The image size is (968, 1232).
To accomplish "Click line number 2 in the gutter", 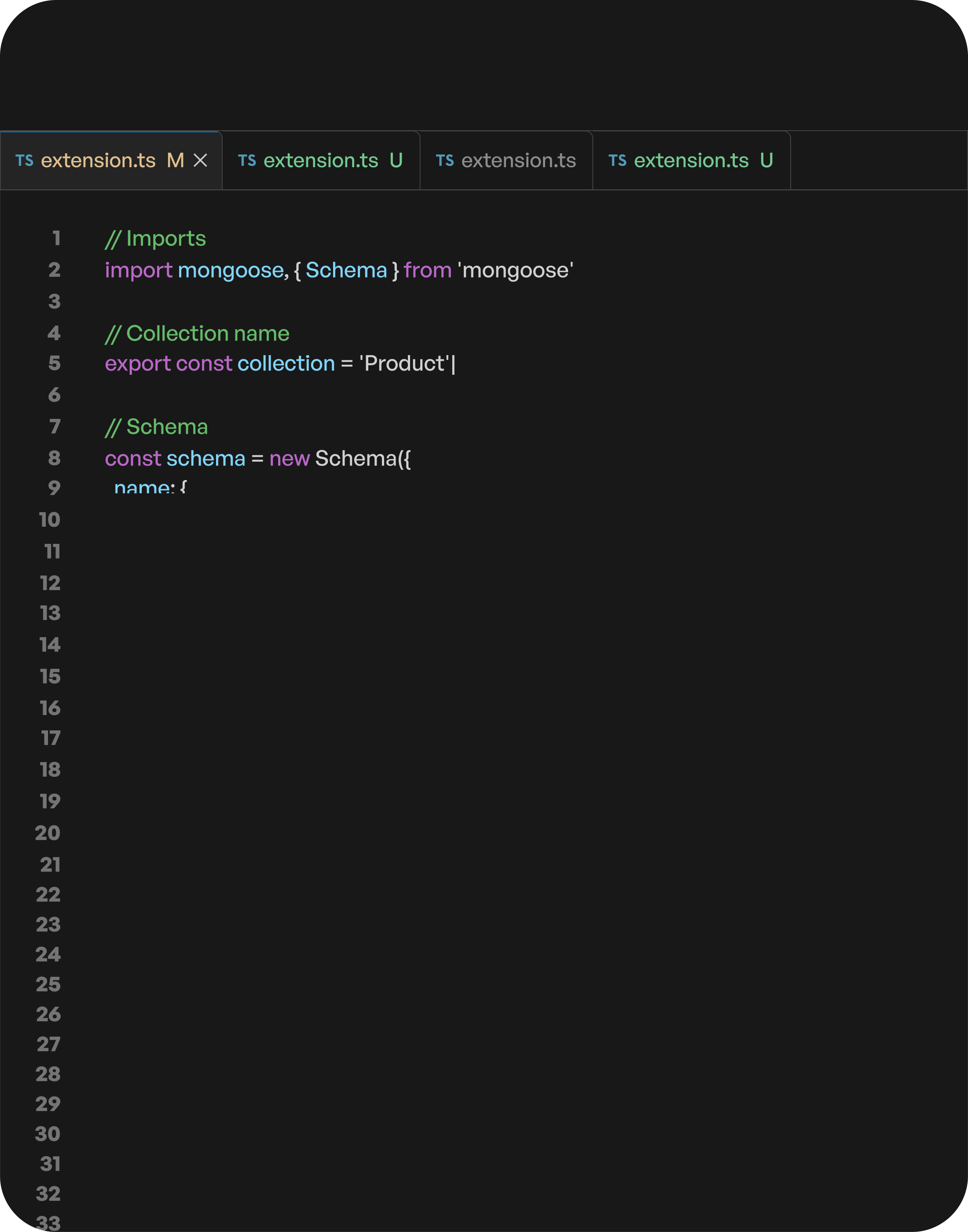I will pos(55,270).
